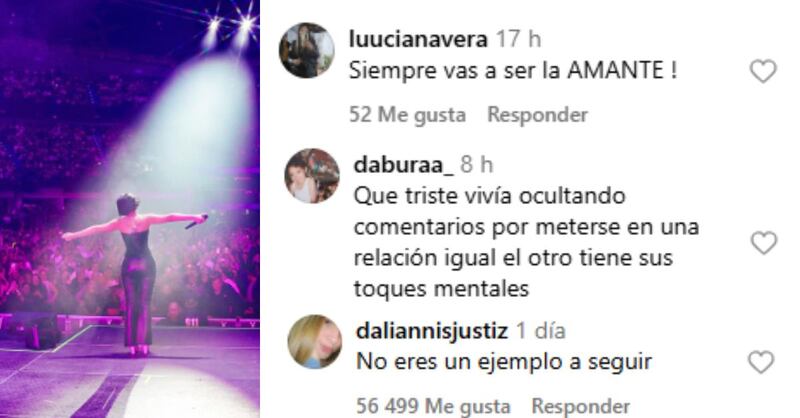Open daliannisjustiz's blonde avatar picture

pos(315,341)
